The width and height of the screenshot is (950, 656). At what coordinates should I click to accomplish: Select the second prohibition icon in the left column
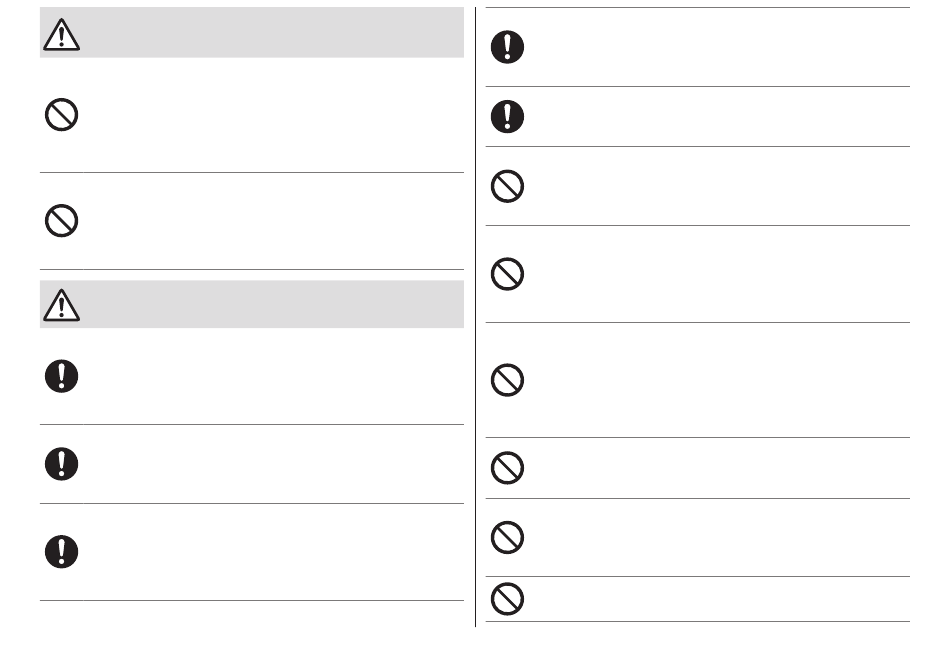pyautogui.click(x=61, y=220)
